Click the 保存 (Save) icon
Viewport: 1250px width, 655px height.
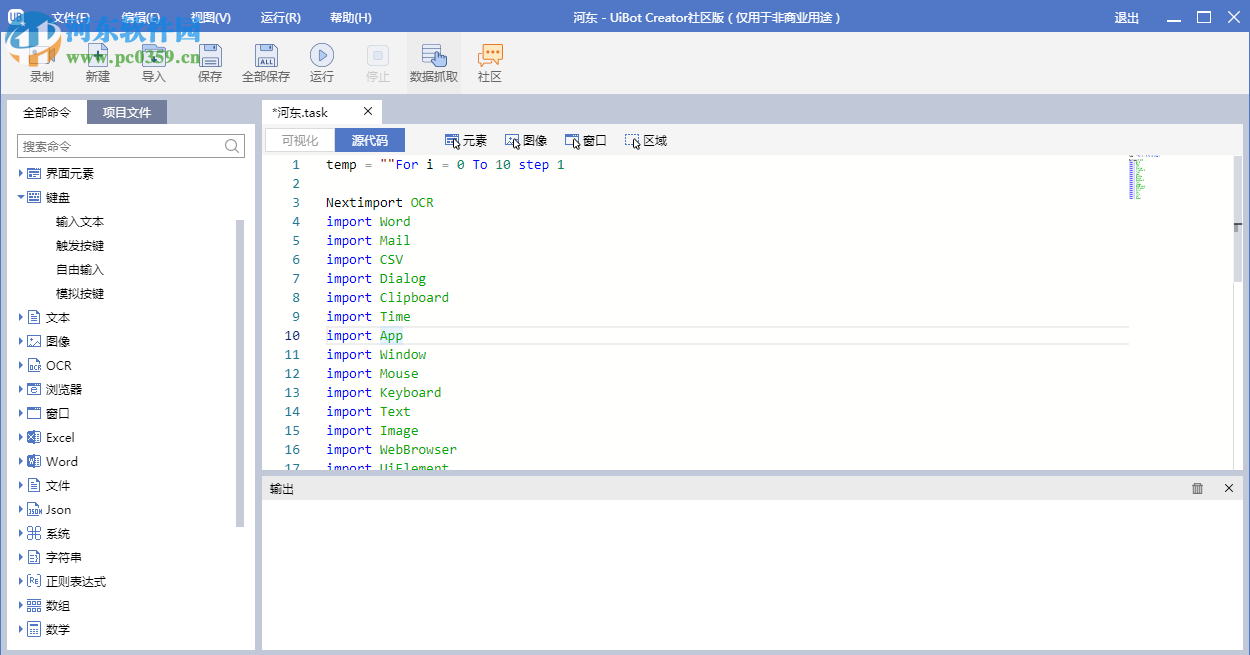[209, 60]
